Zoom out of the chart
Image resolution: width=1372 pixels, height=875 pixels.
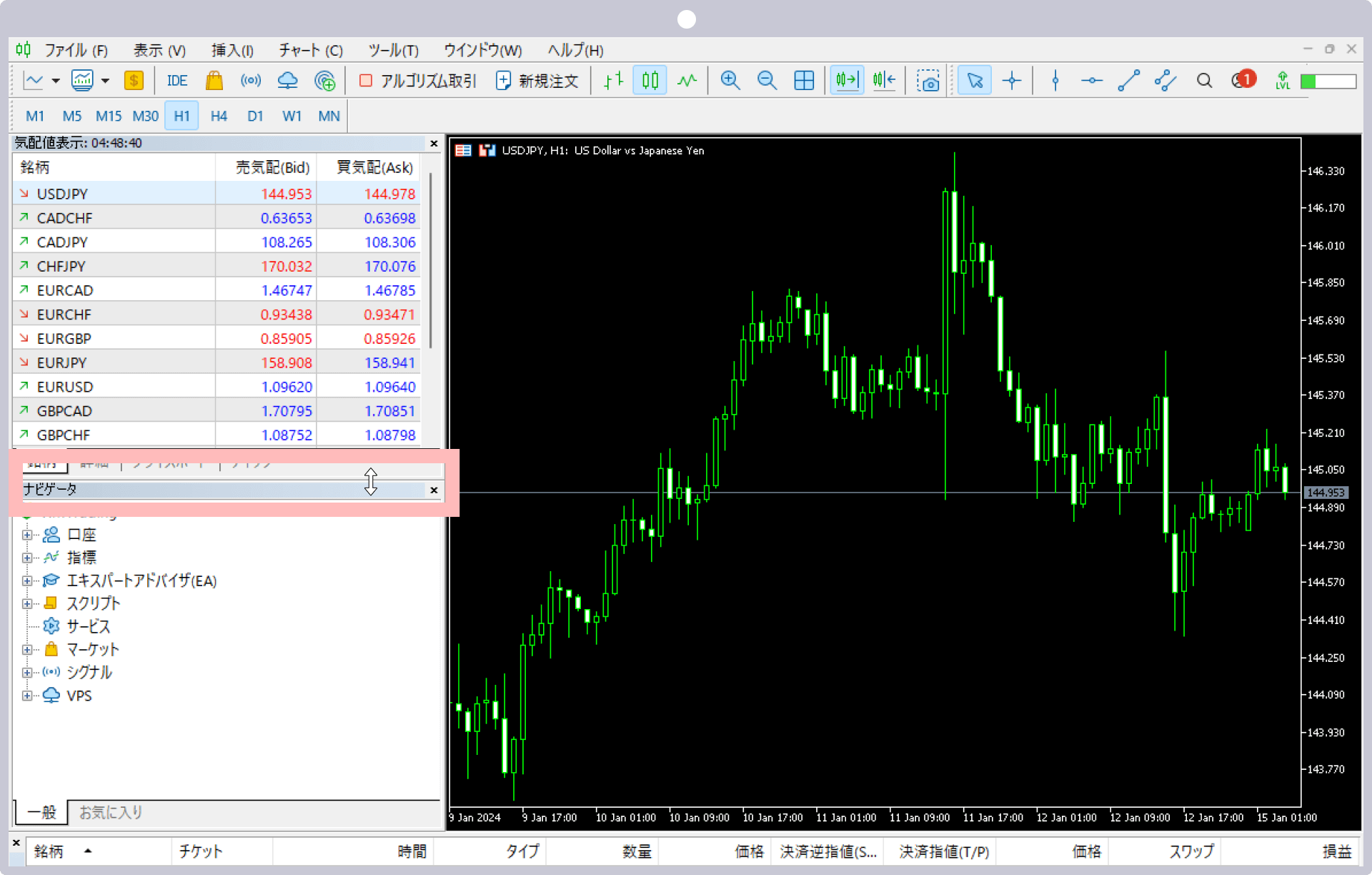point(767,81)
